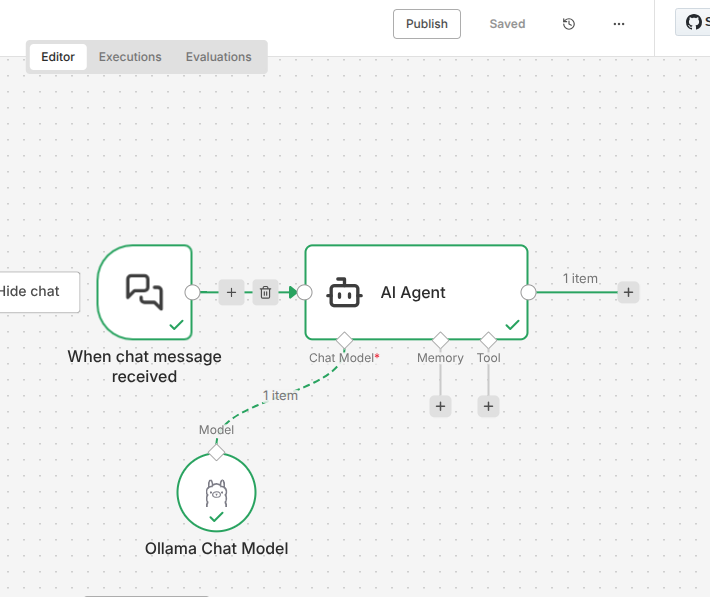710x597 pixels.
Task: Switch to the Evaluations tab
Action: pyautogui.click(x=218, y=57)
